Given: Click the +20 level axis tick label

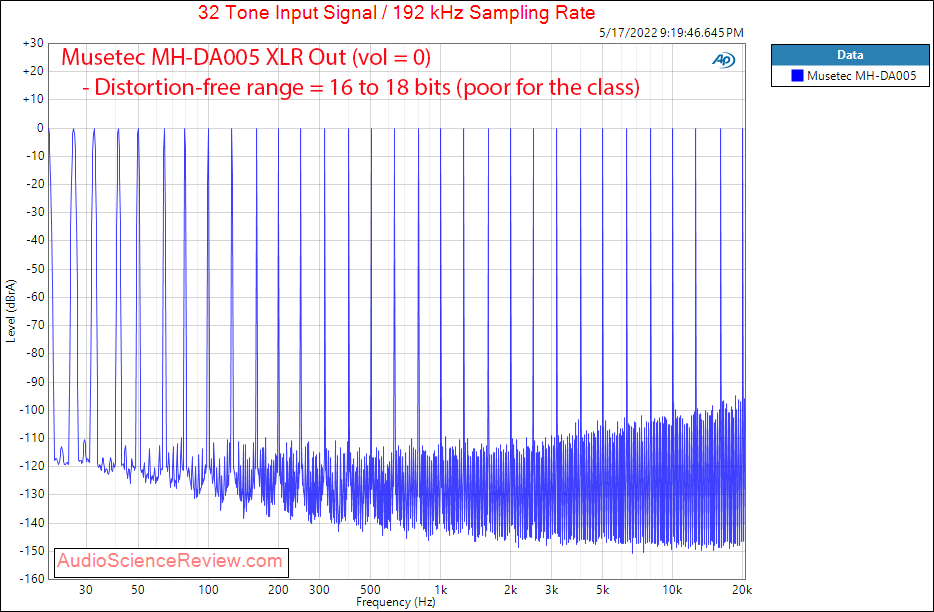Looking at the screenshot, I should (33, 72).
